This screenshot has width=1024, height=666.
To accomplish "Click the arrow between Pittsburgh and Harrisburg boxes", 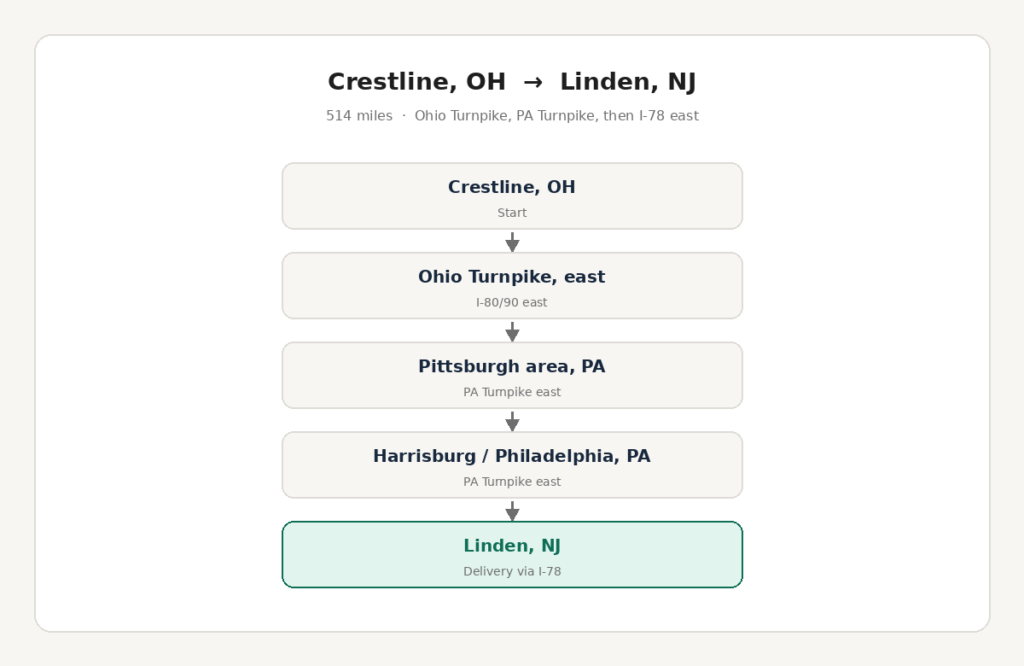I will point(513,420).
